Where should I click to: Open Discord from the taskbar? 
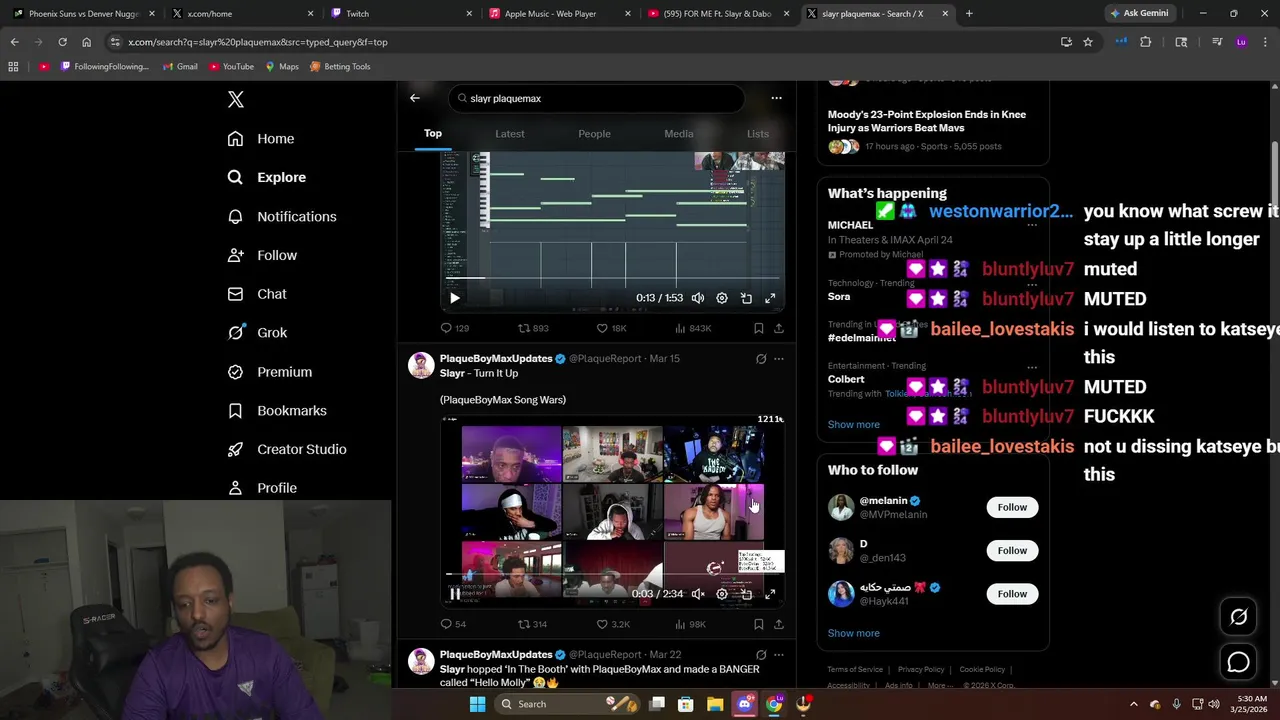coord(744,704)
